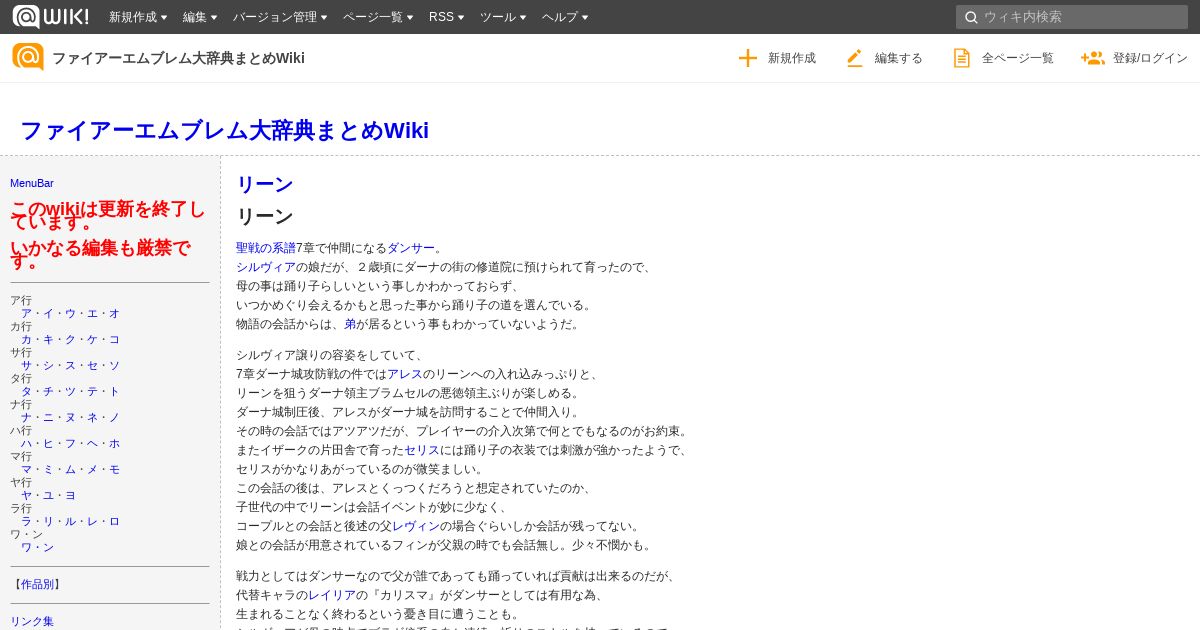Select the ワ index link on bottom row
The height and width of the screenshot is (630, 1200).
tap(26, 547)
